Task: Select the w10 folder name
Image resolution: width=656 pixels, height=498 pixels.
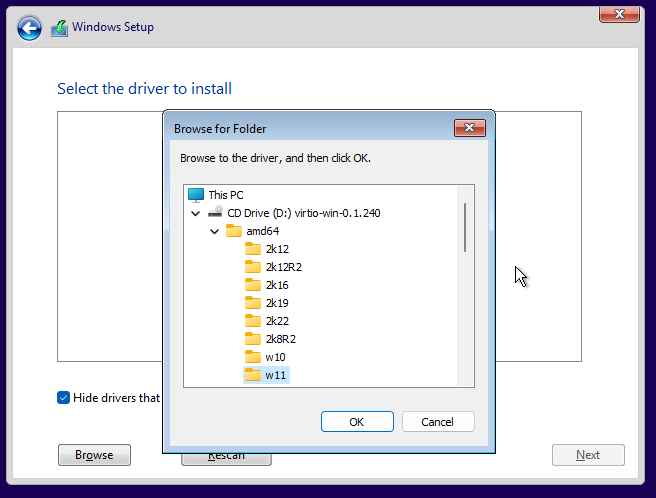Action: 275,357
